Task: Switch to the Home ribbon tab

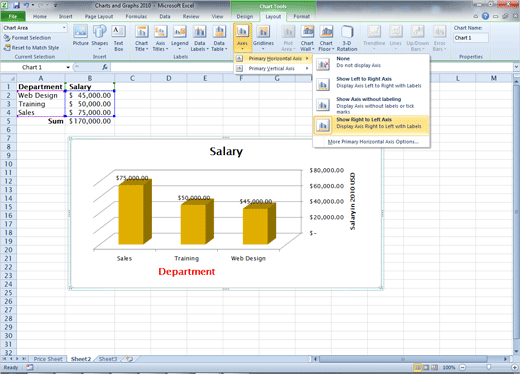Action: click(x=40, y=16)
